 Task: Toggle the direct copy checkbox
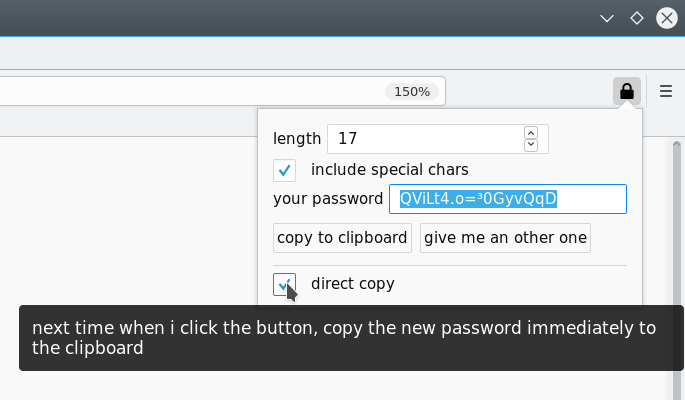tap(284, 284)
